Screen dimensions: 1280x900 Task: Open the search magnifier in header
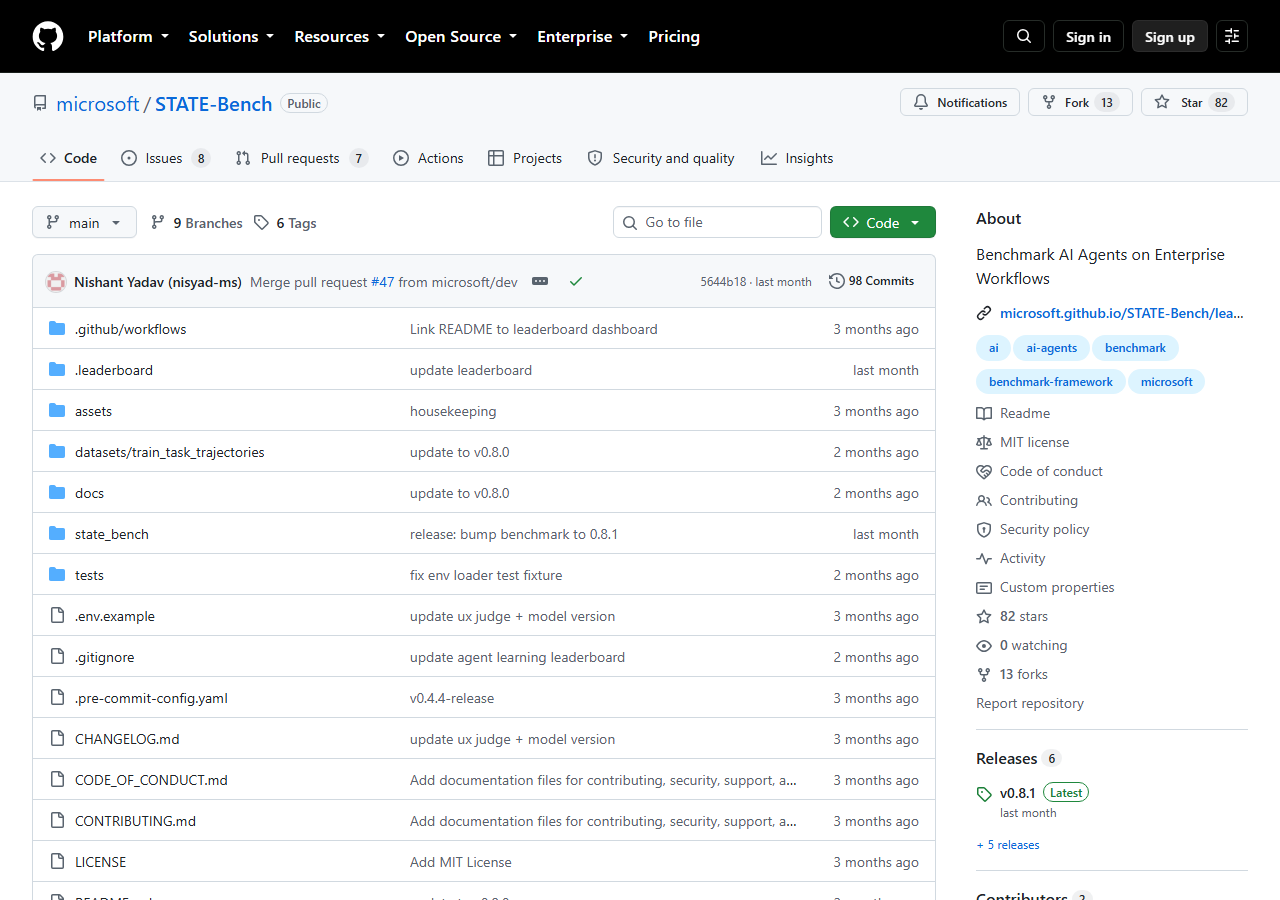(x=1024, y=36)
